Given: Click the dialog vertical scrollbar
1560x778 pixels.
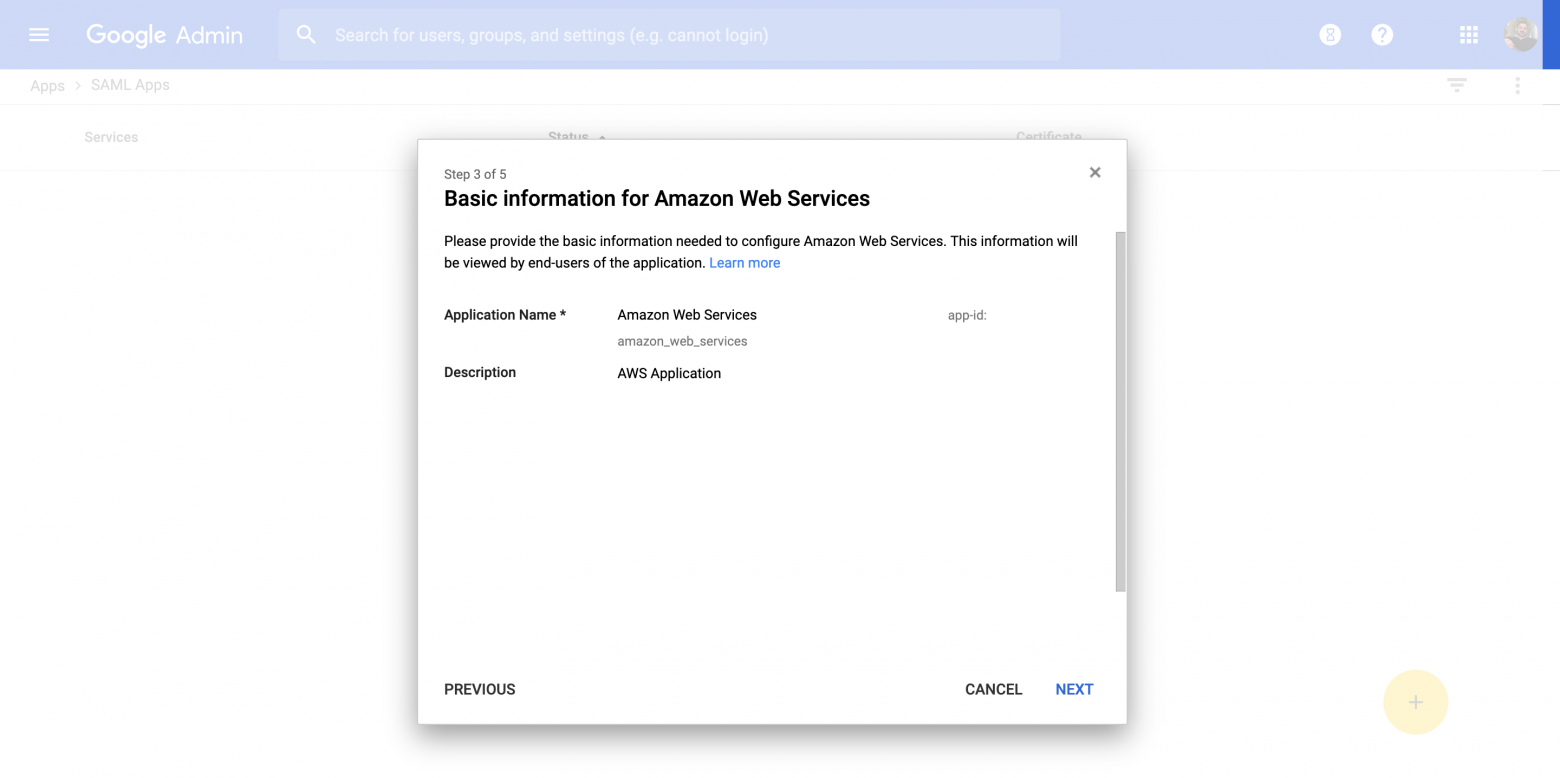Looking at the screenshot, I should (1120, 411).
